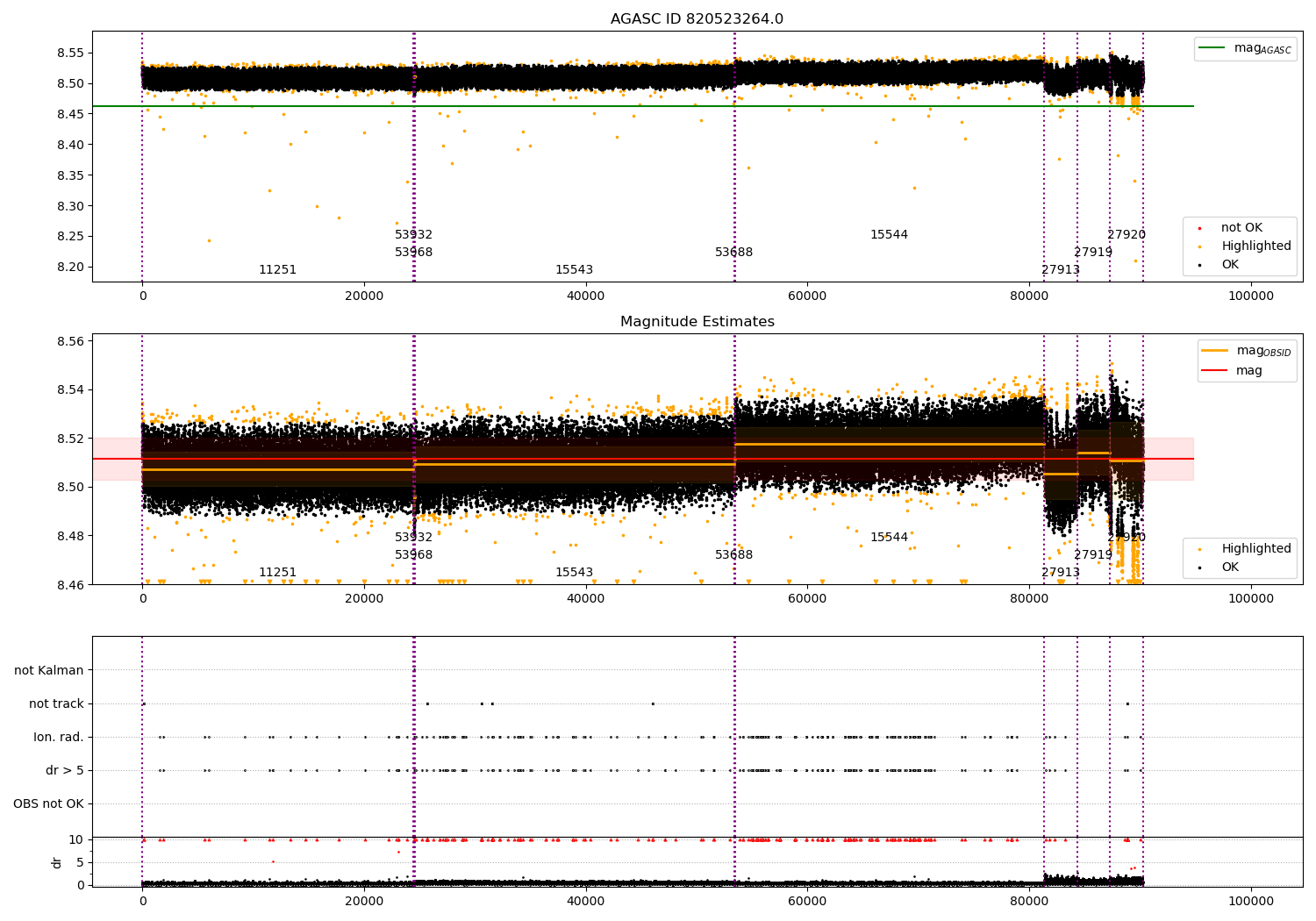Viewport: 1316px width, 921px height.
Task: Click the 'not track' y-axis label
Action: pos(57,704)
